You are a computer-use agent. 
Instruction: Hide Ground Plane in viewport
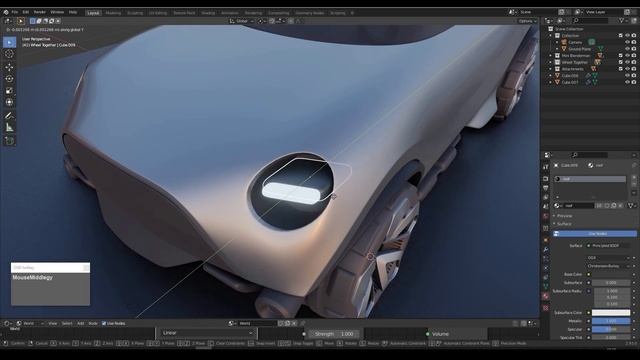click(x=628, y=49)
